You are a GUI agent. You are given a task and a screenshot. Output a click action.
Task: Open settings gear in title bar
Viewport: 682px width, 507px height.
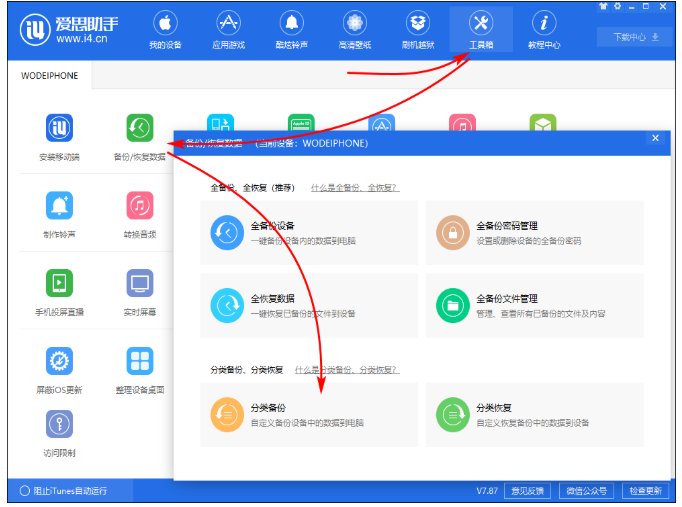point(618,6)
